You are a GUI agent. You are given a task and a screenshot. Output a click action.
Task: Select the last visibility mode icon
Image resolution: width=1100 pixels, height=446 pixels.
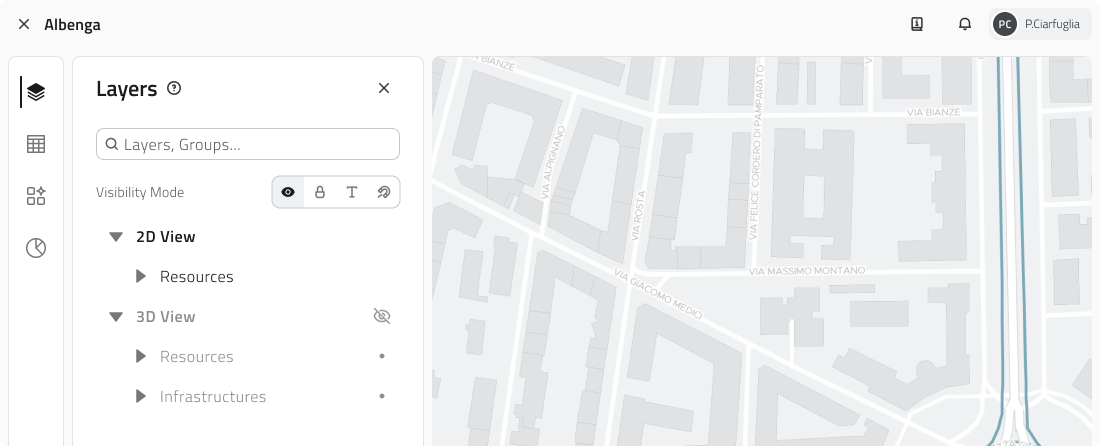coord(383,192)
